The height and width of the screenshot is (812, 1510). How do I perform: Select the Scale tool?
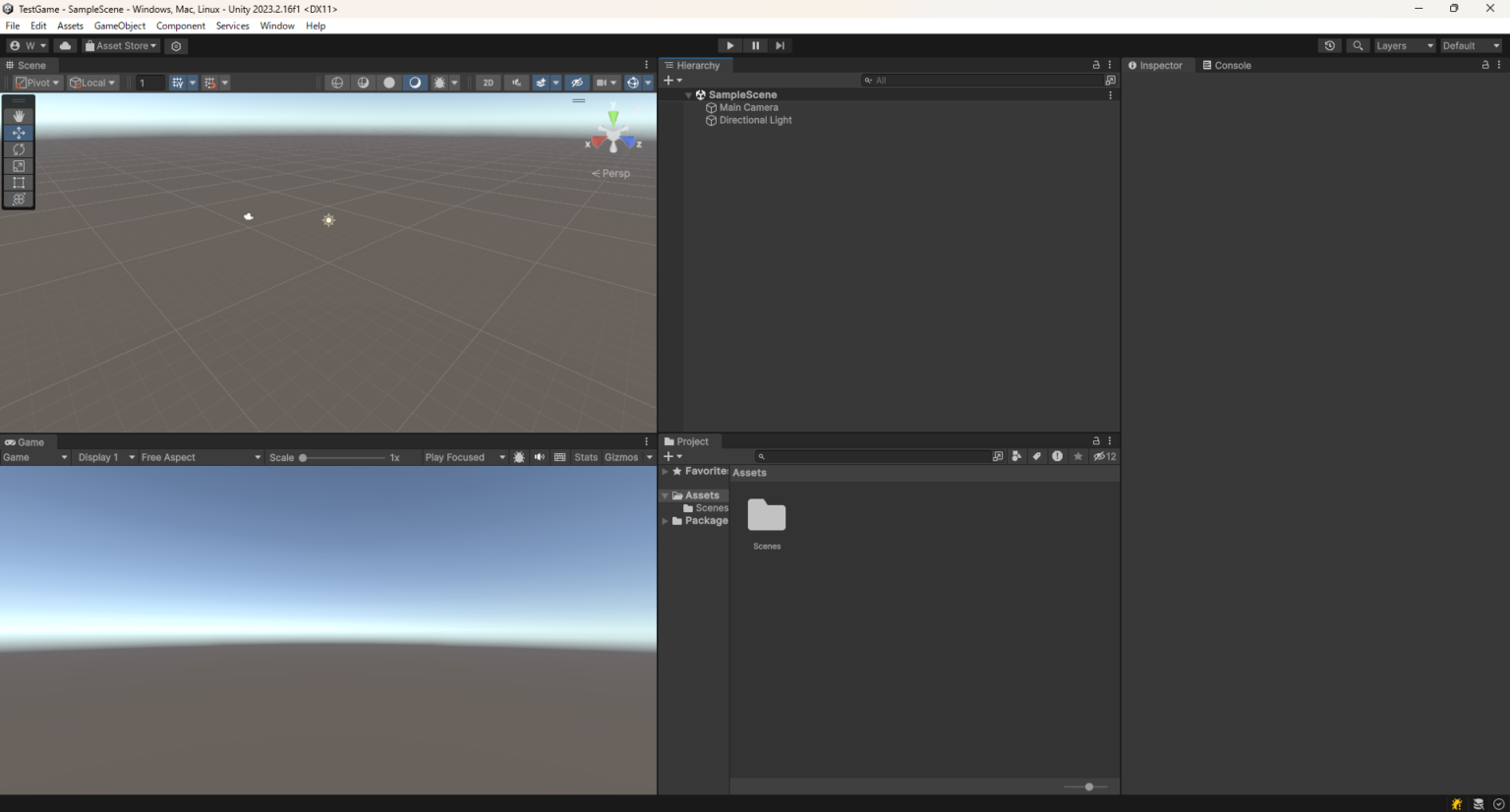click(x=19, y=166)
